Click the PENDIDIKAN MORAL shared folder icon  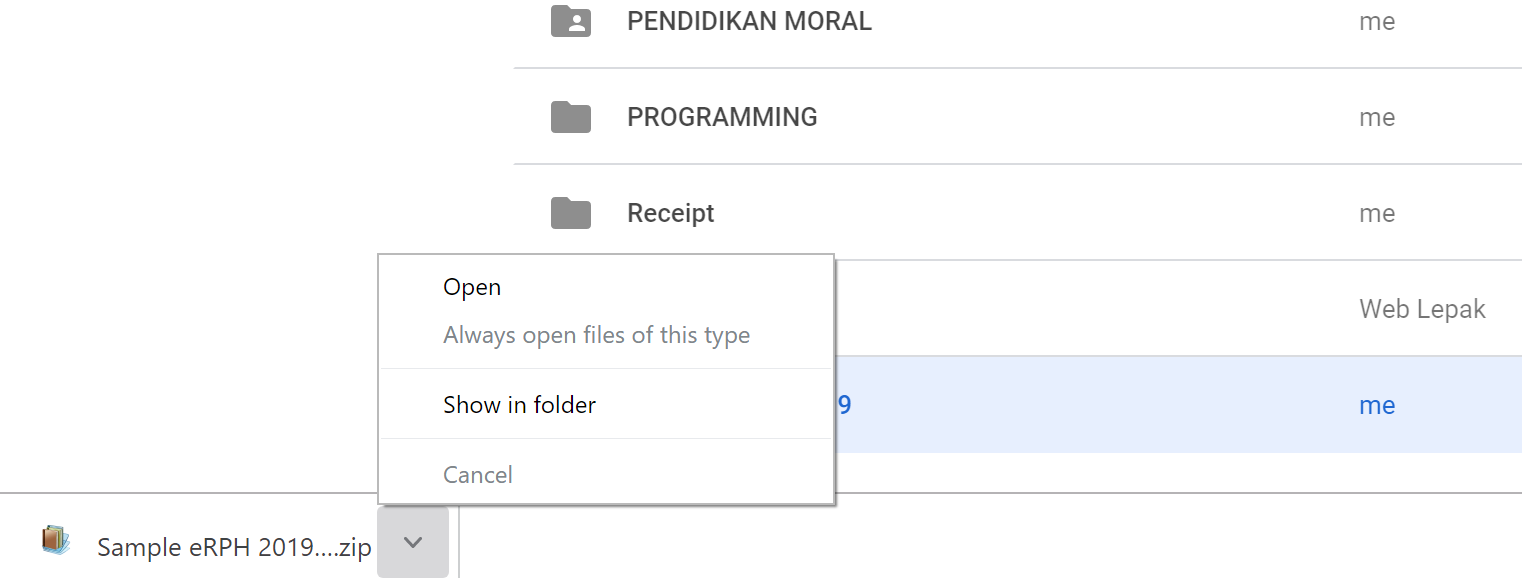pyautogui.click(x=570, y=21)
